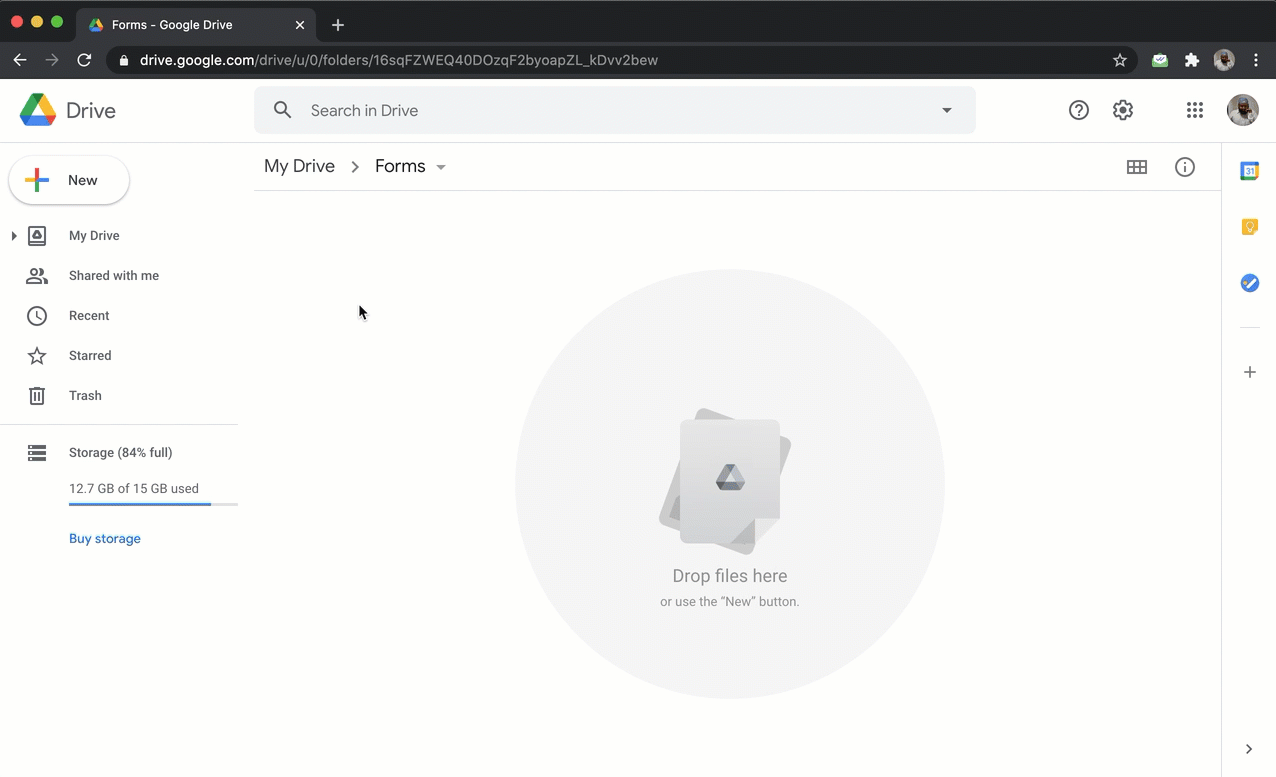
Task: Show search options dropdown arrow
Action: coord(946,111)
